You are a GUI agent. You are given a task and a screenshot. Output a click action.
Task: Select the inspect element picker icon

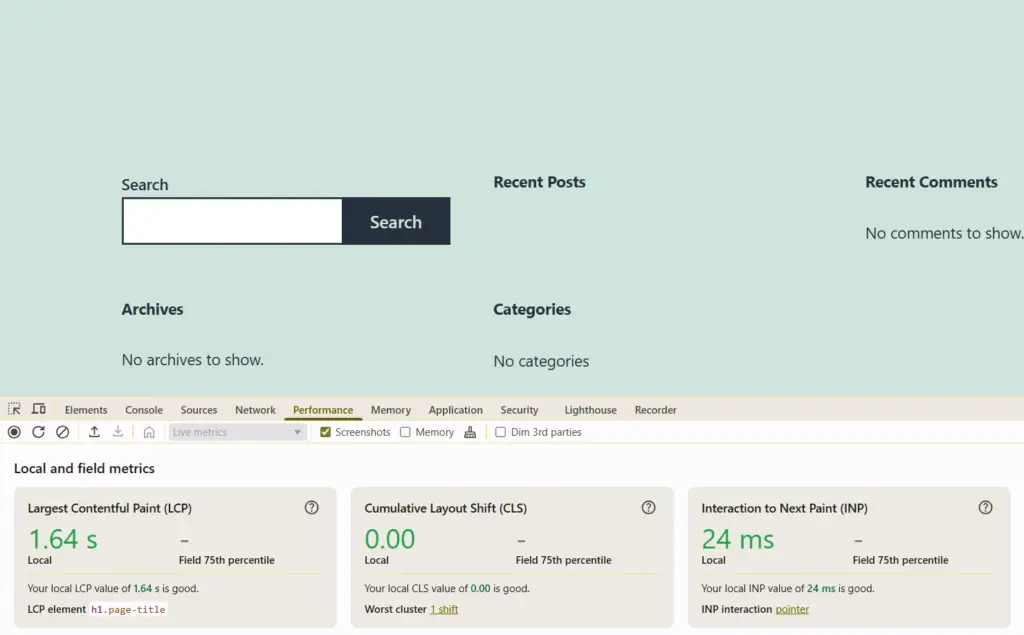click(14, 409)
